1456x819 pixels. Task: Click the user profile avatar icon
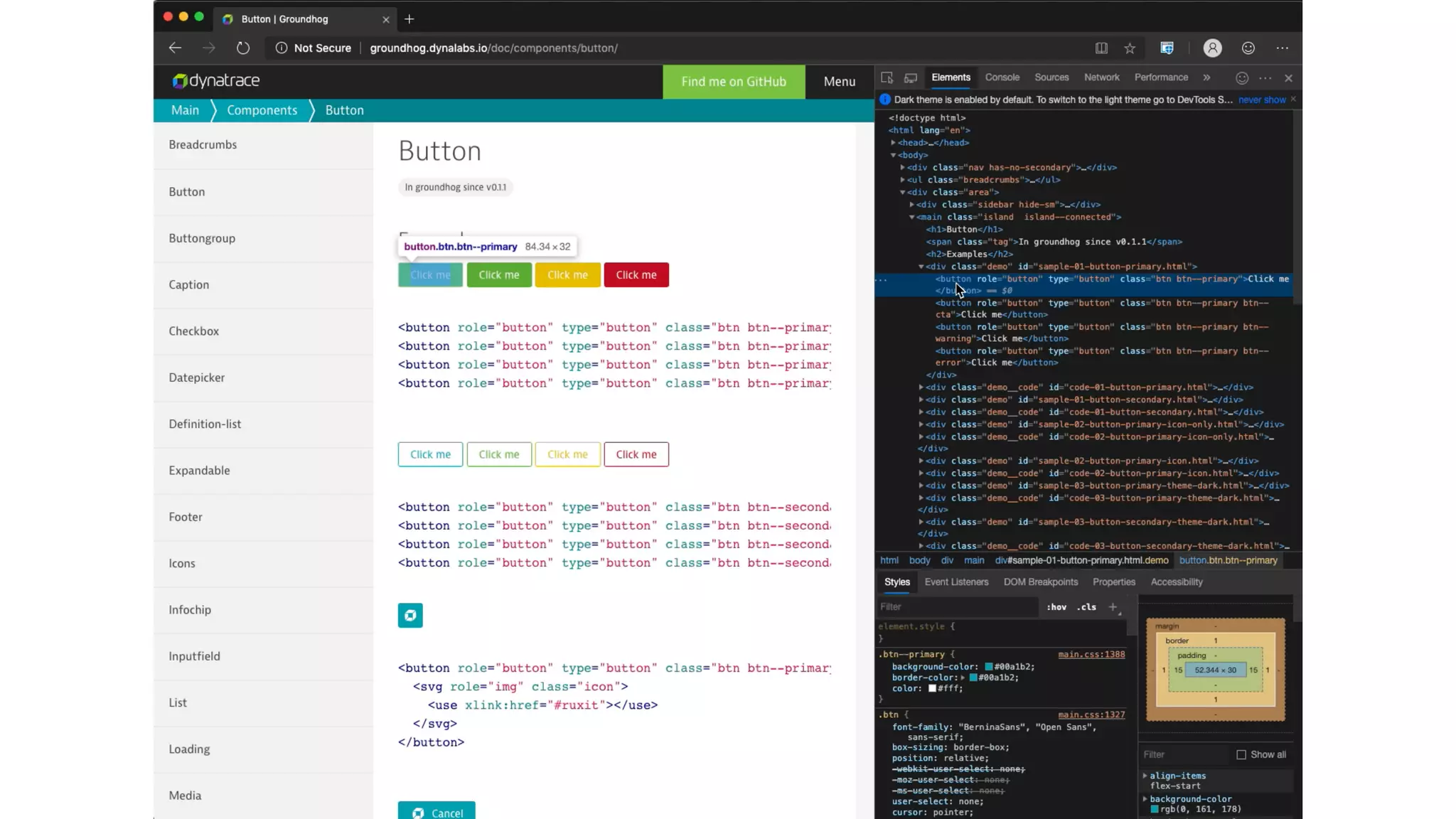1212,48
